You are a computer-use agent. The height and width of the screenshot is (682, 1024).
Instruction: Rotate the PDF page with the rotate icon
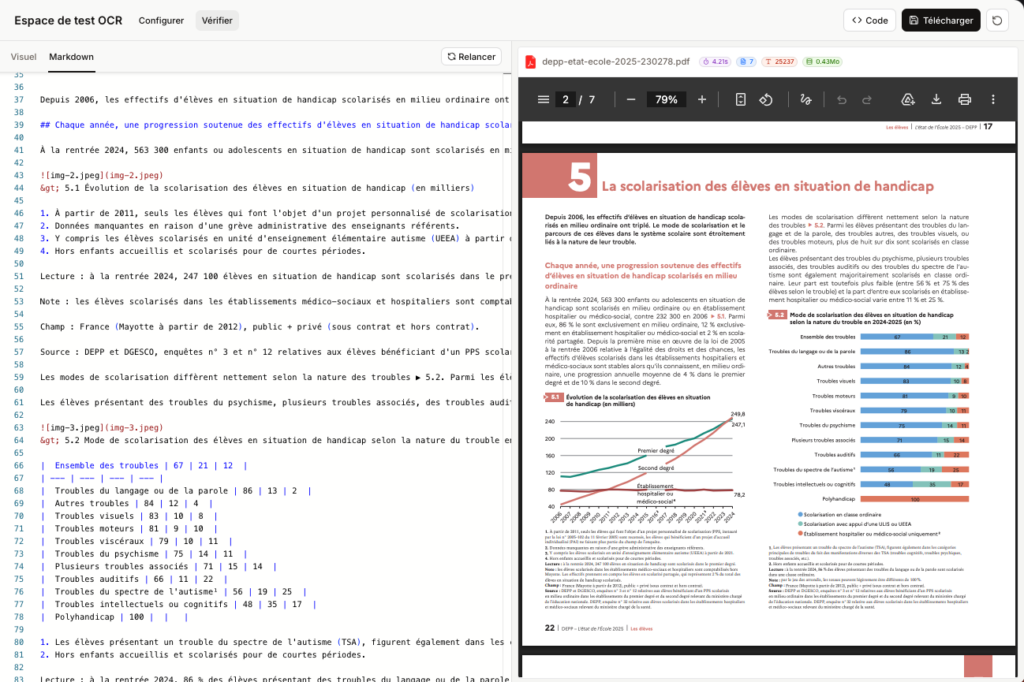point(767,99)
